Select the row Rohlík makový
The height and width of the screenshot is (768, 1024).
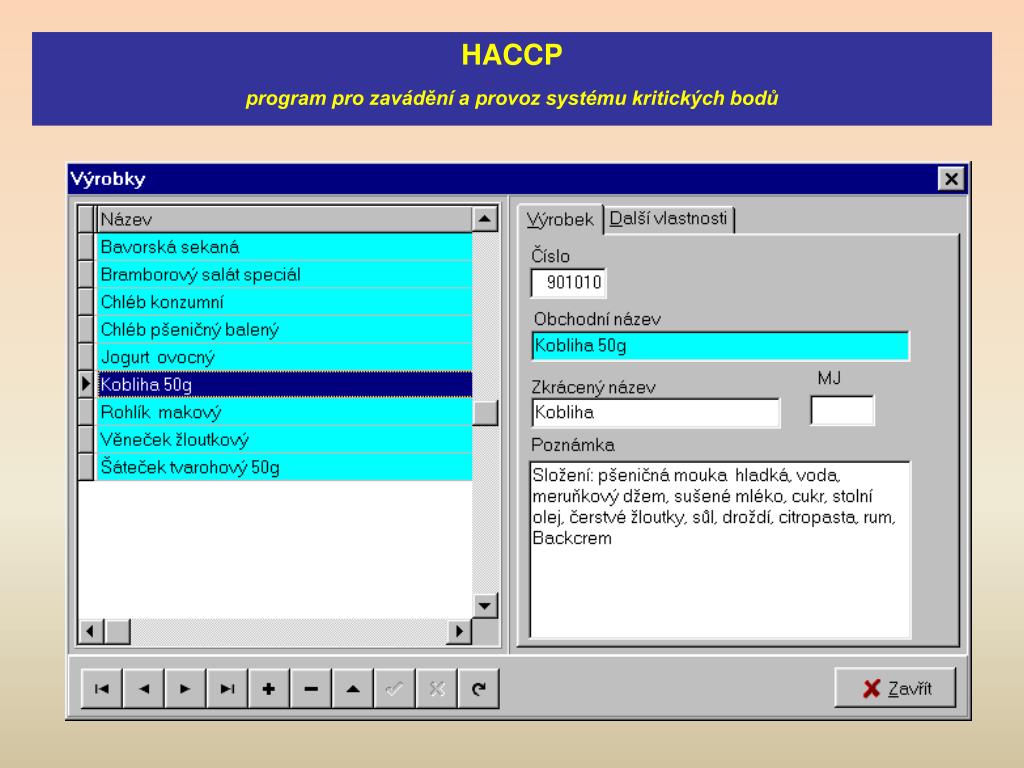[284, 412]
